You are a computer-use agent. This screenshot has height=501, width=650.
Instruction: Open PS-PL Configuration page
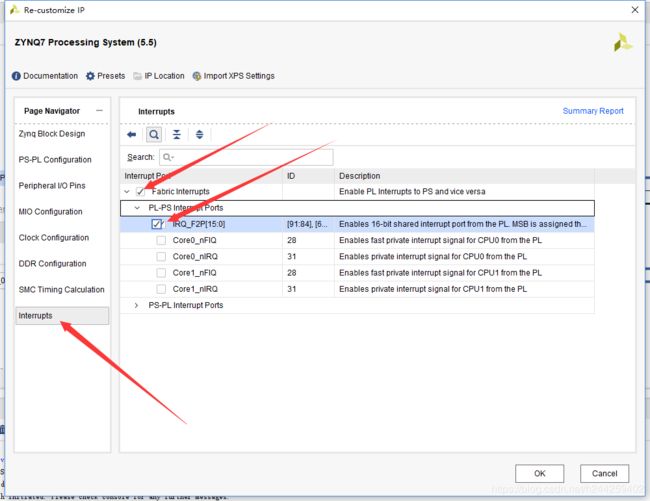tap(55, 160)
